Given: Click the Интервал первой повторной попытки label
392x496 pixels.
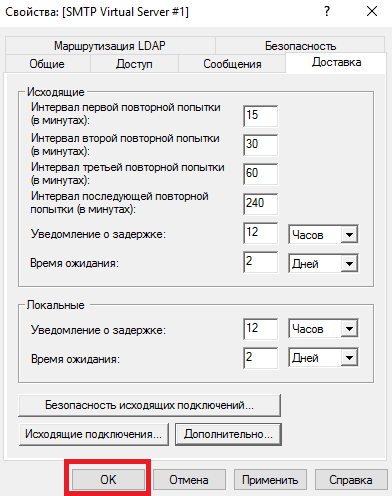Looking at the screenshot, I should 126,114.
